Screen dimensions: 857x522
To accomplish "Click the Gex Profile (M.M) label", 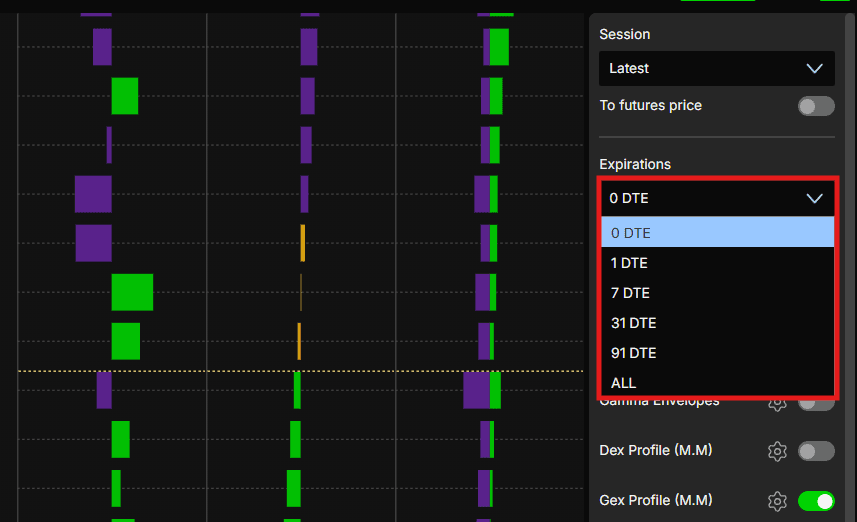I will pos(655,500).
